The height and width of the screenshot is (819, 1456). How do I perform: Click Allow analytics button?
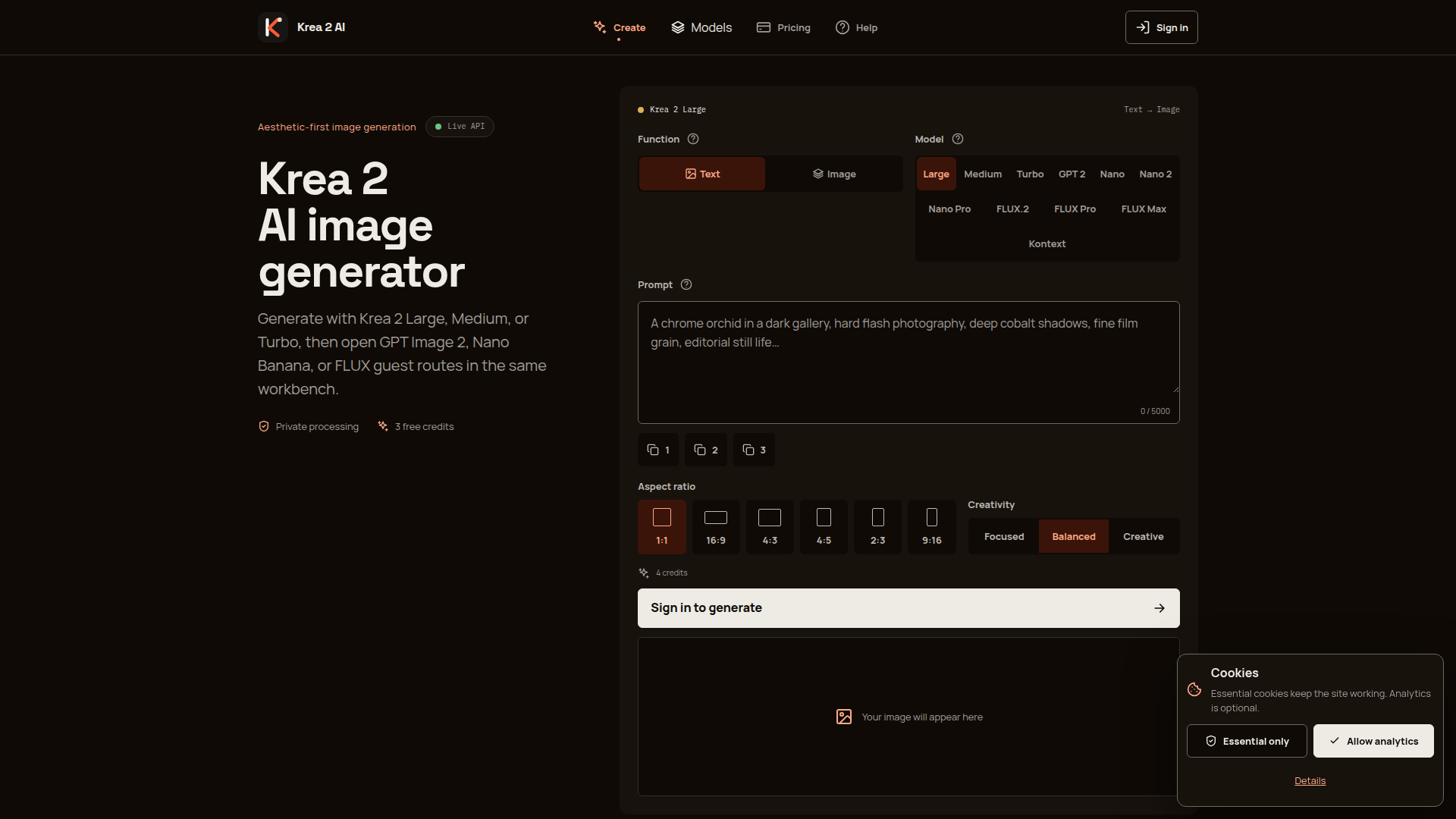point(1373,741)
